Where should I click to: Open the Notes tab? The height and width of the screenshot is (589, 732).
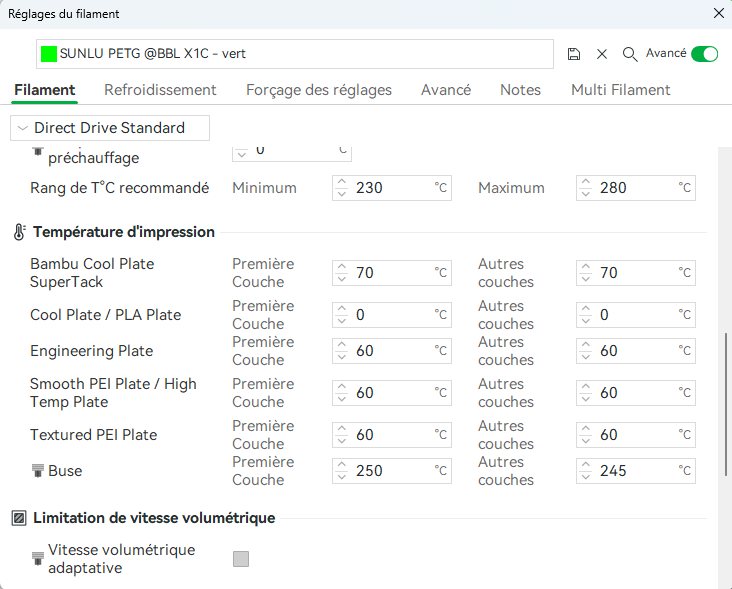click(x=520, y=90)
